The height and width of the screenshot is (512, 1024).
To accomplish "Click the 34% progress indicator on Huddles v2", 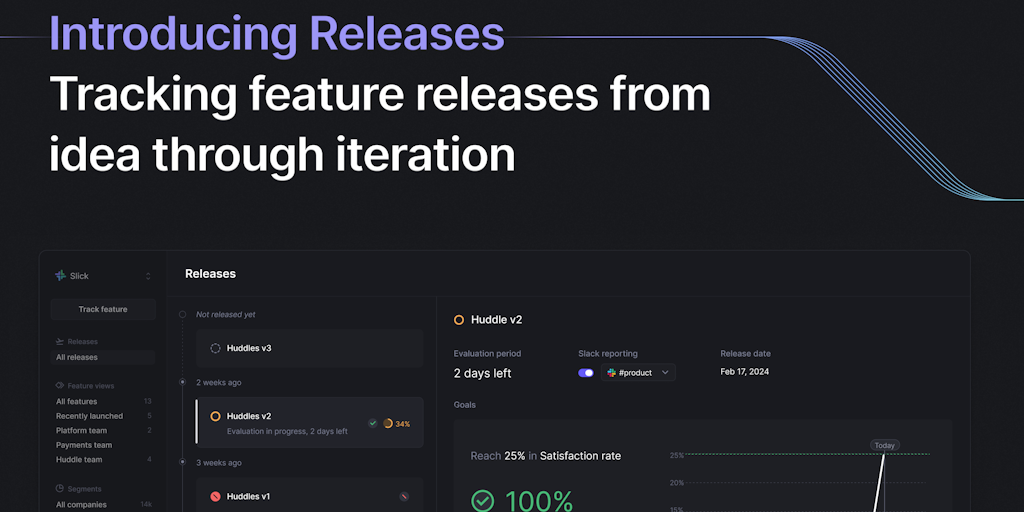I will coord(396,424).
